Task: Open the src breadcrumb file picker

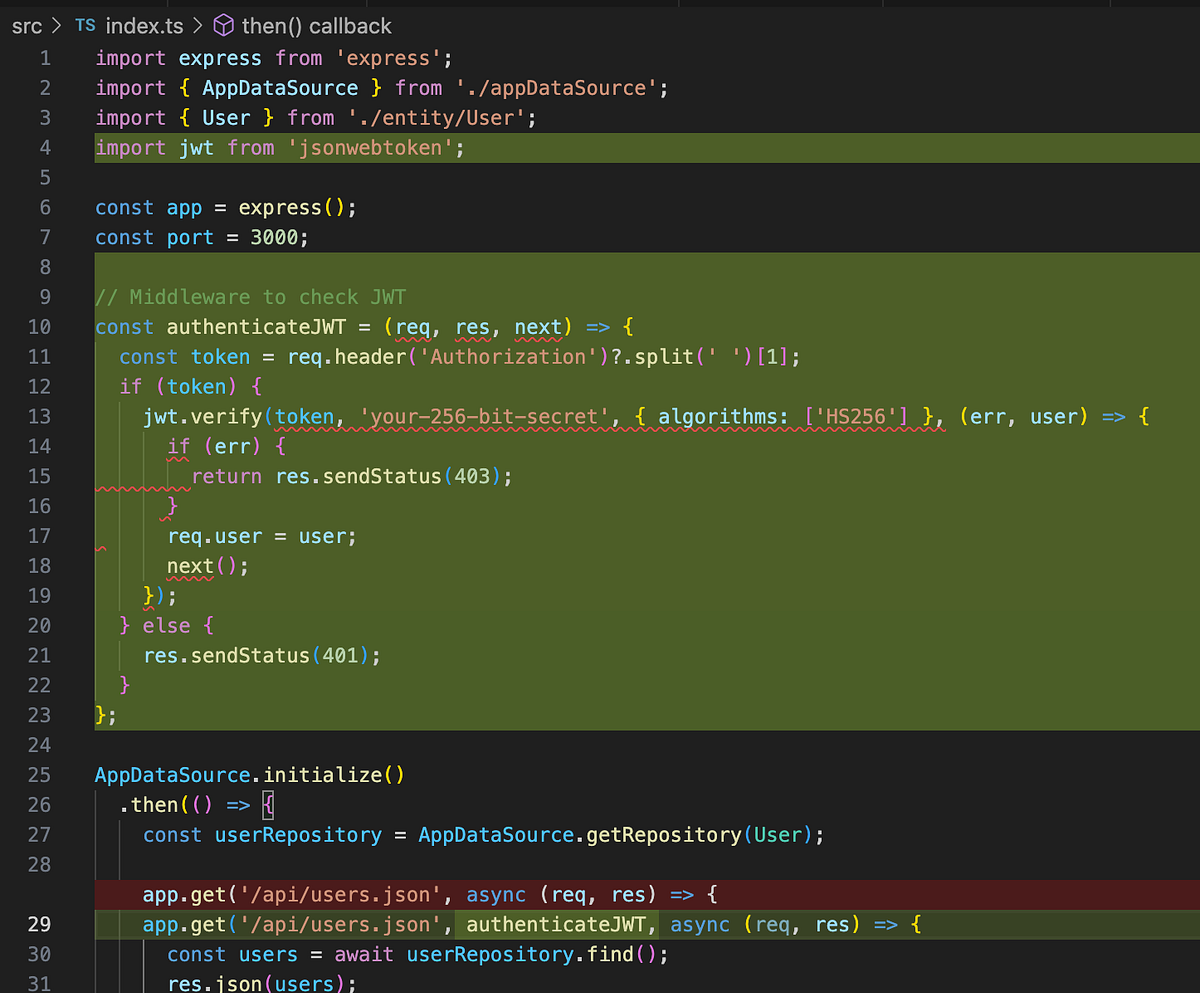Action: coord(26,26)
